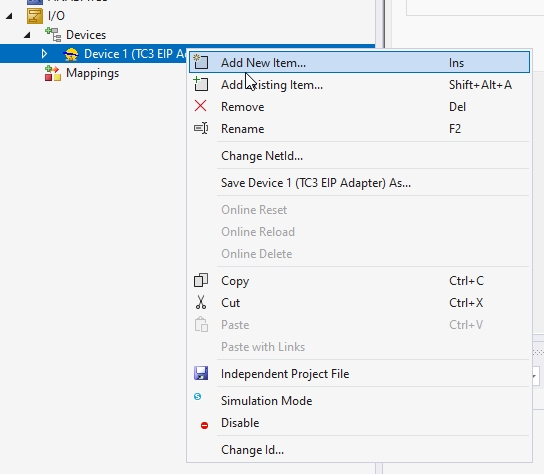
Task: Choose Disable in the context menu
Action: (359, 423)
